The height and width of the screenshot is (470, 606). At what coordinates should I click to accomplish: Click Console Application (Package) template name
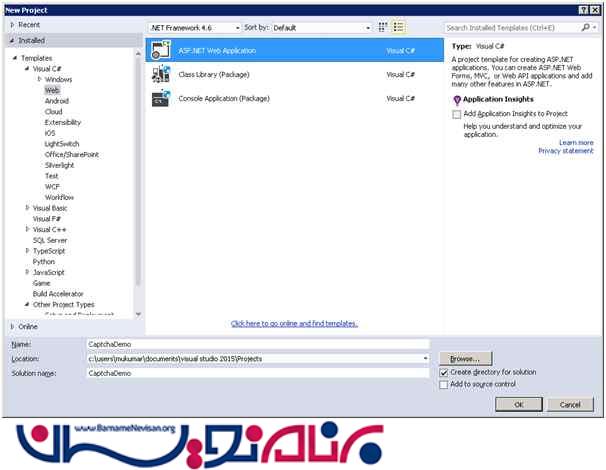[x=224, y=98]
